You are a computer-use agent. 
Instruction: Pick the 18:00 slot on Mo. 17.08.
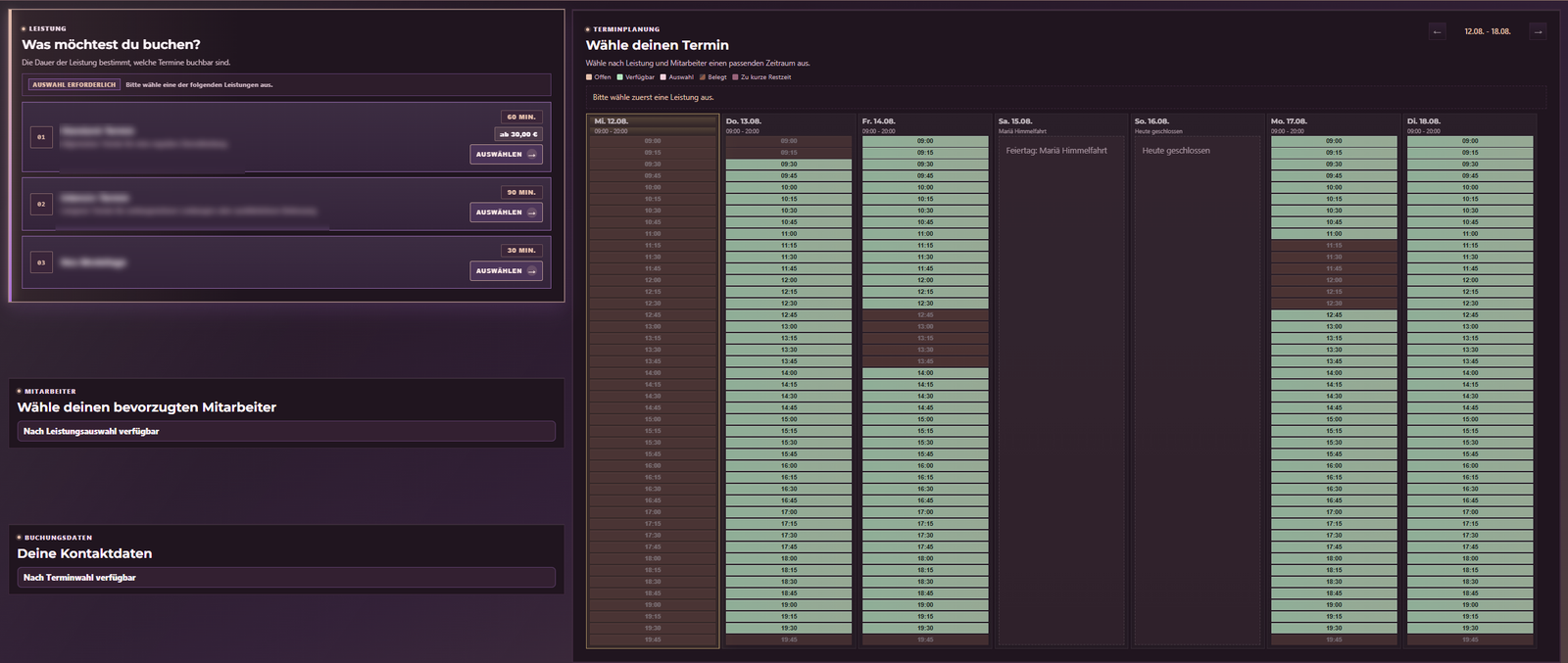pos(1334,558)
